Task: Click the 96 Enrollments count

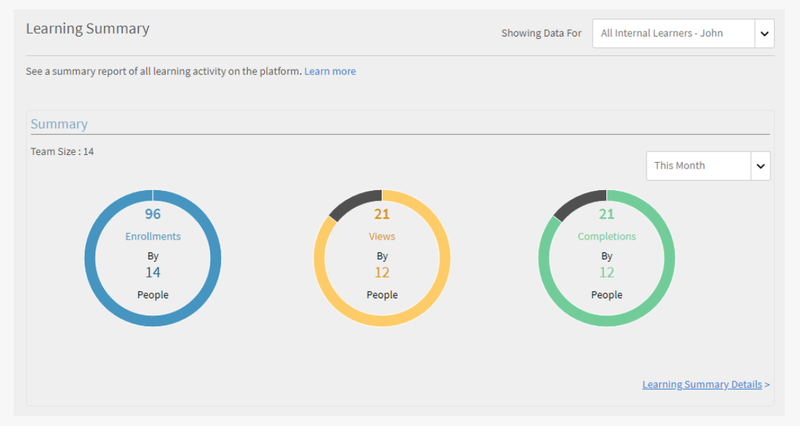Action: (x=153, y=214)
